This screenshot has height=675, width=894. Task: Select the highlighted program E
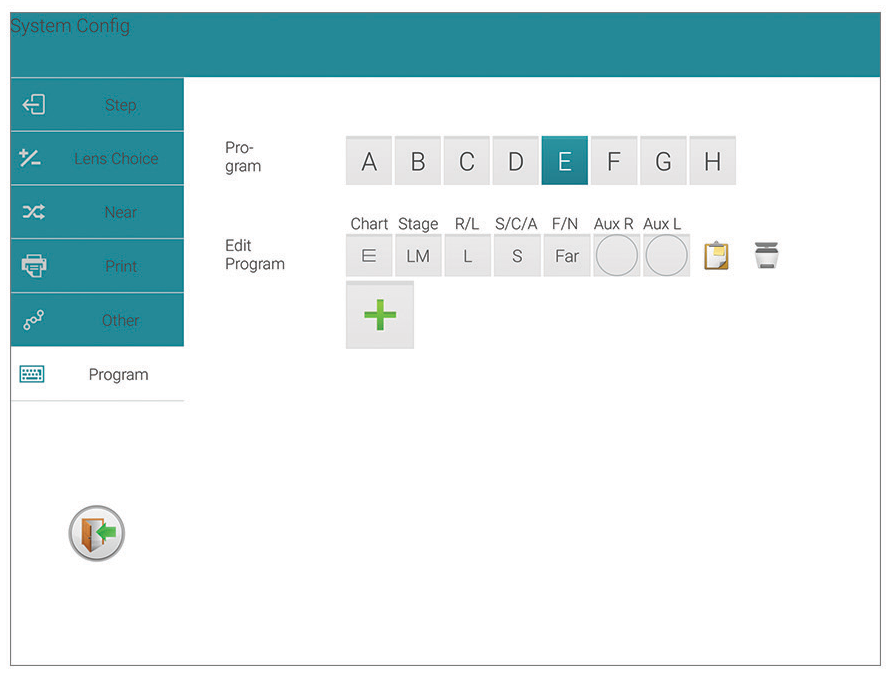[x=564, y=161]
